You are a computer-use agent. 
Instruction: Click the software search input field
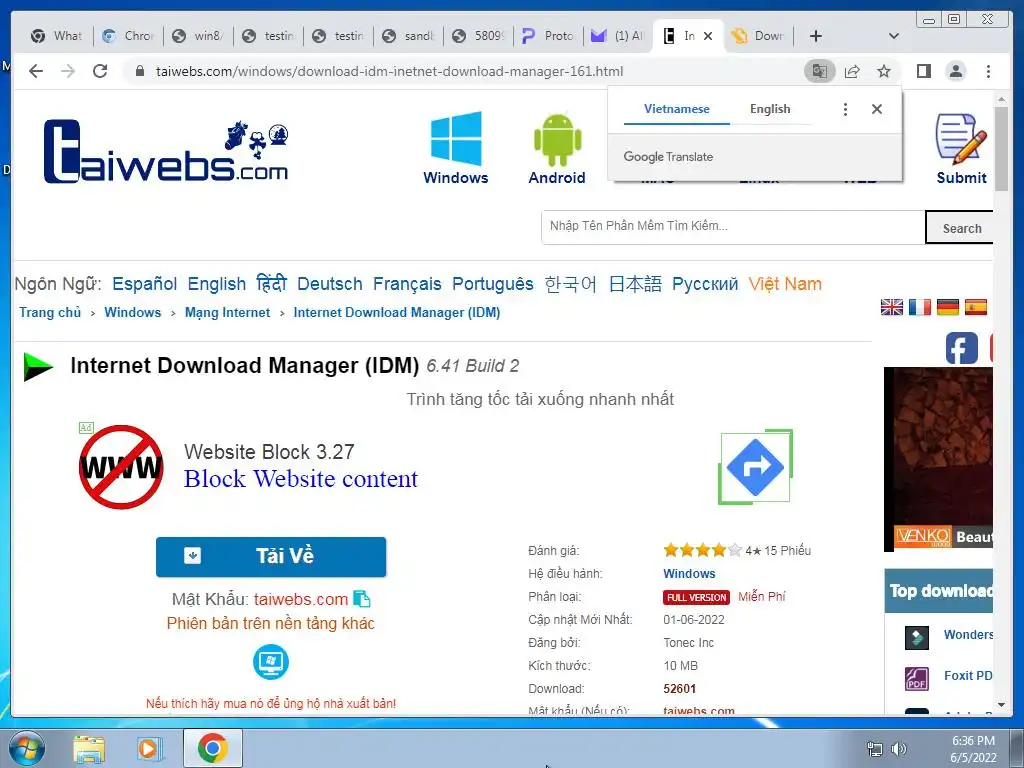(x=733, y=227)
